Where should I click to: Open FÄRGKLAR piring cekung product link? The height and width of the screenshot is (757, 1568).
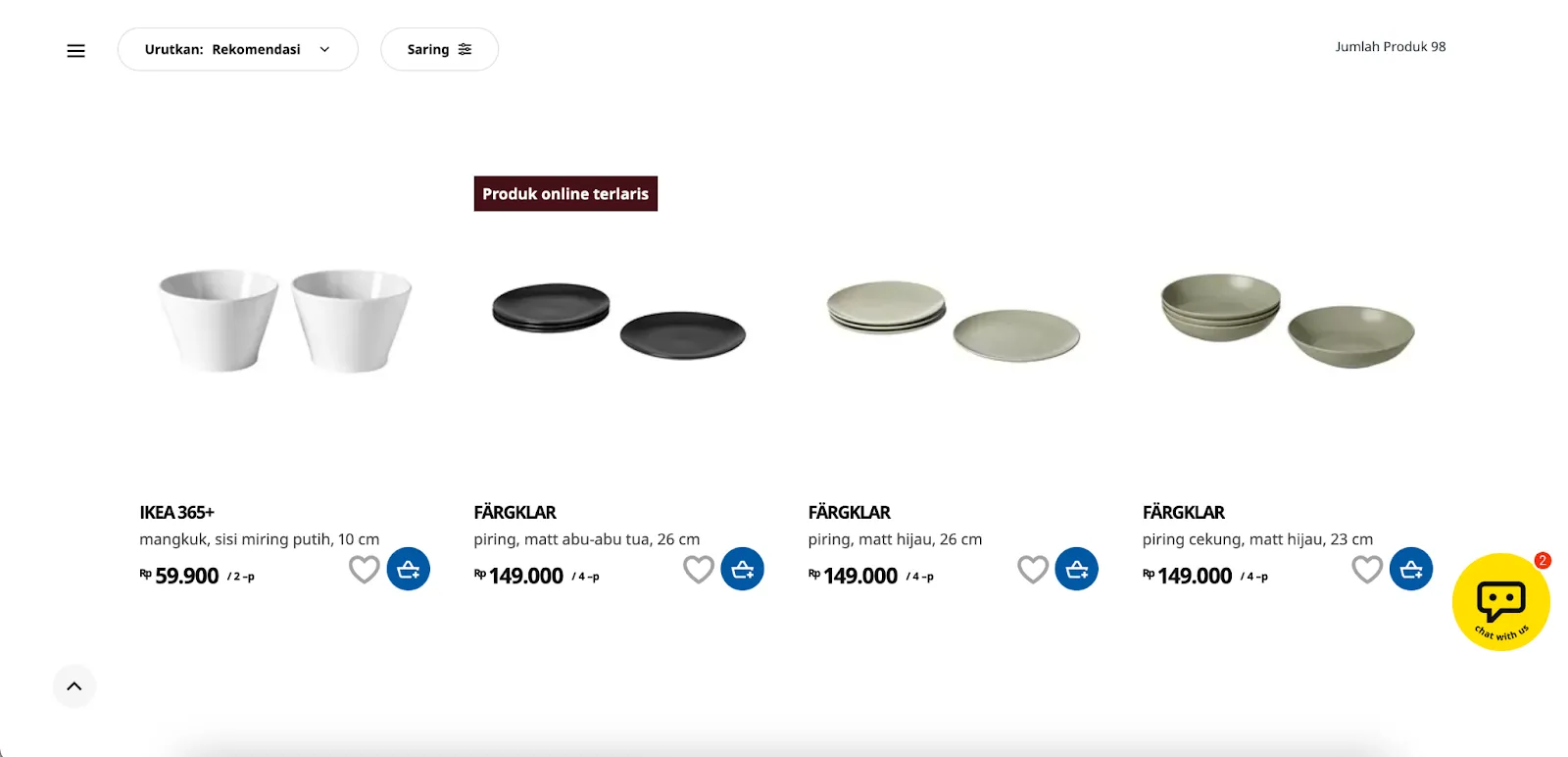1183,513
